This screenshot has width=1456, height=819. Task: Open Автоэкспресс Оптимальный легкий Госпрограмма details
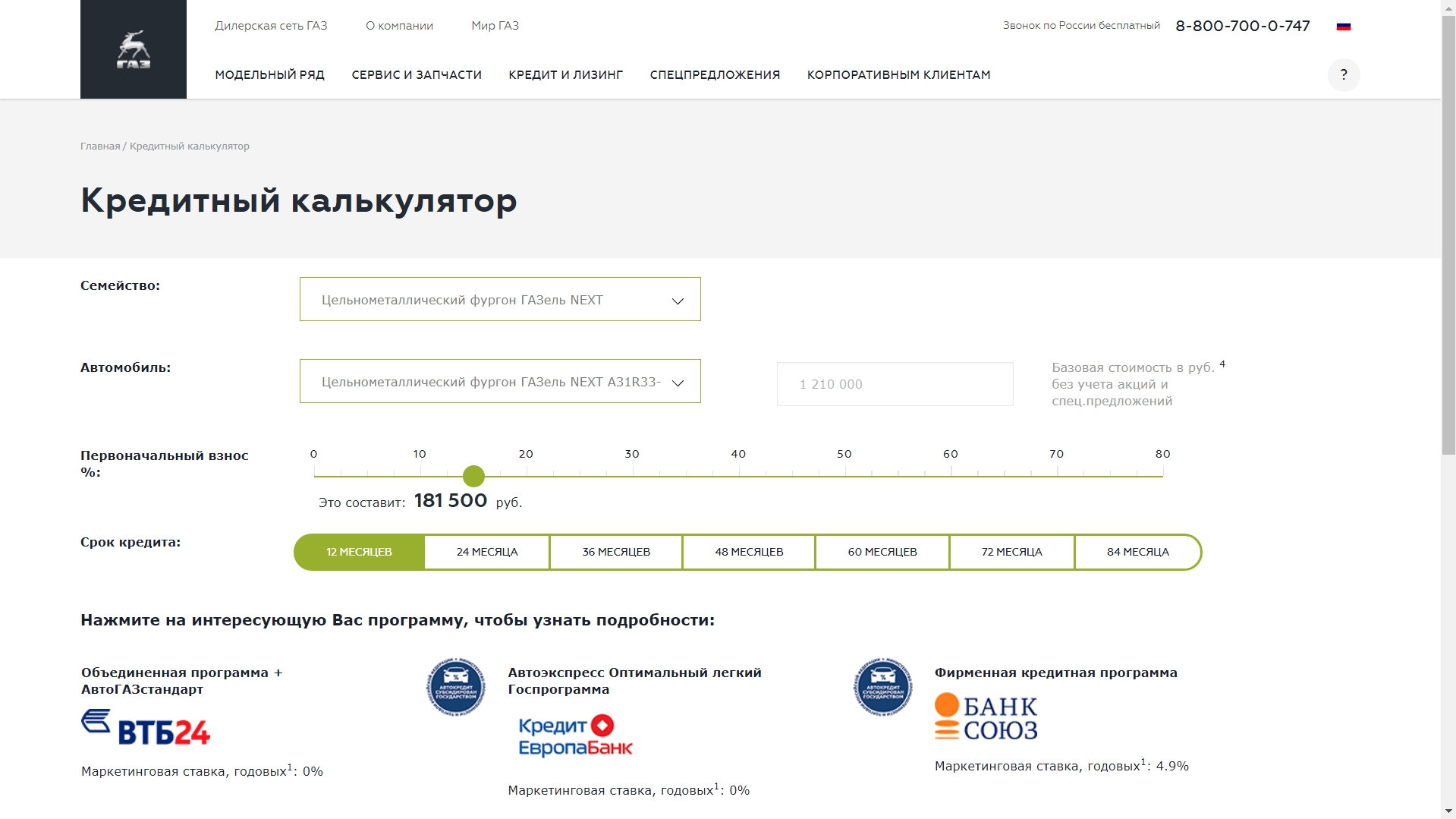634,681
